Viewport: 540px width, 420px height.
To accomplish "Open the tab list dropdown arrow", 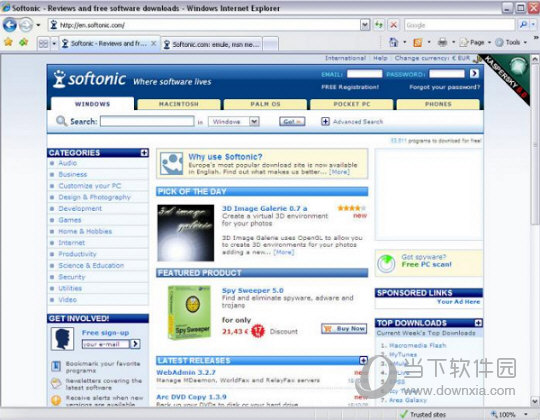I will (54, 44).
